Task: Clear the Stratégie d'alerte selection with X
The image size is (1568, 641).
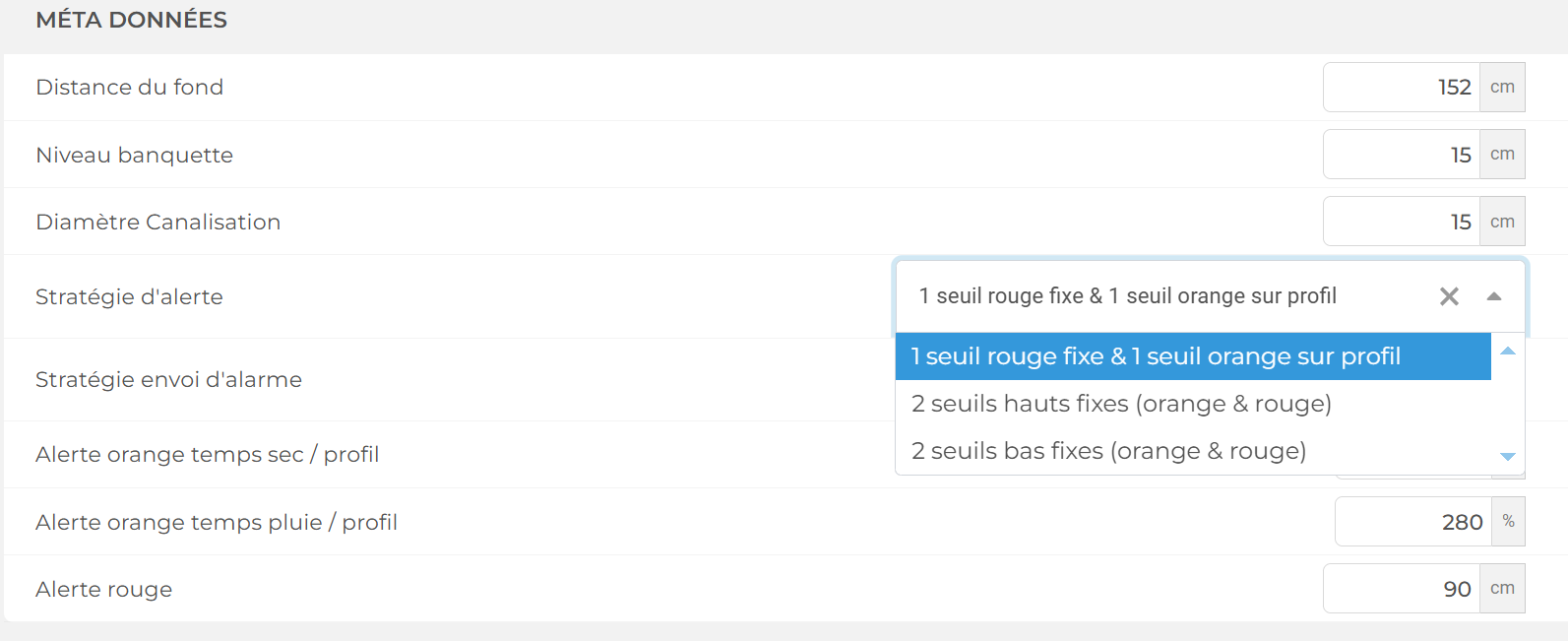Action: [x=1449, y=296]
